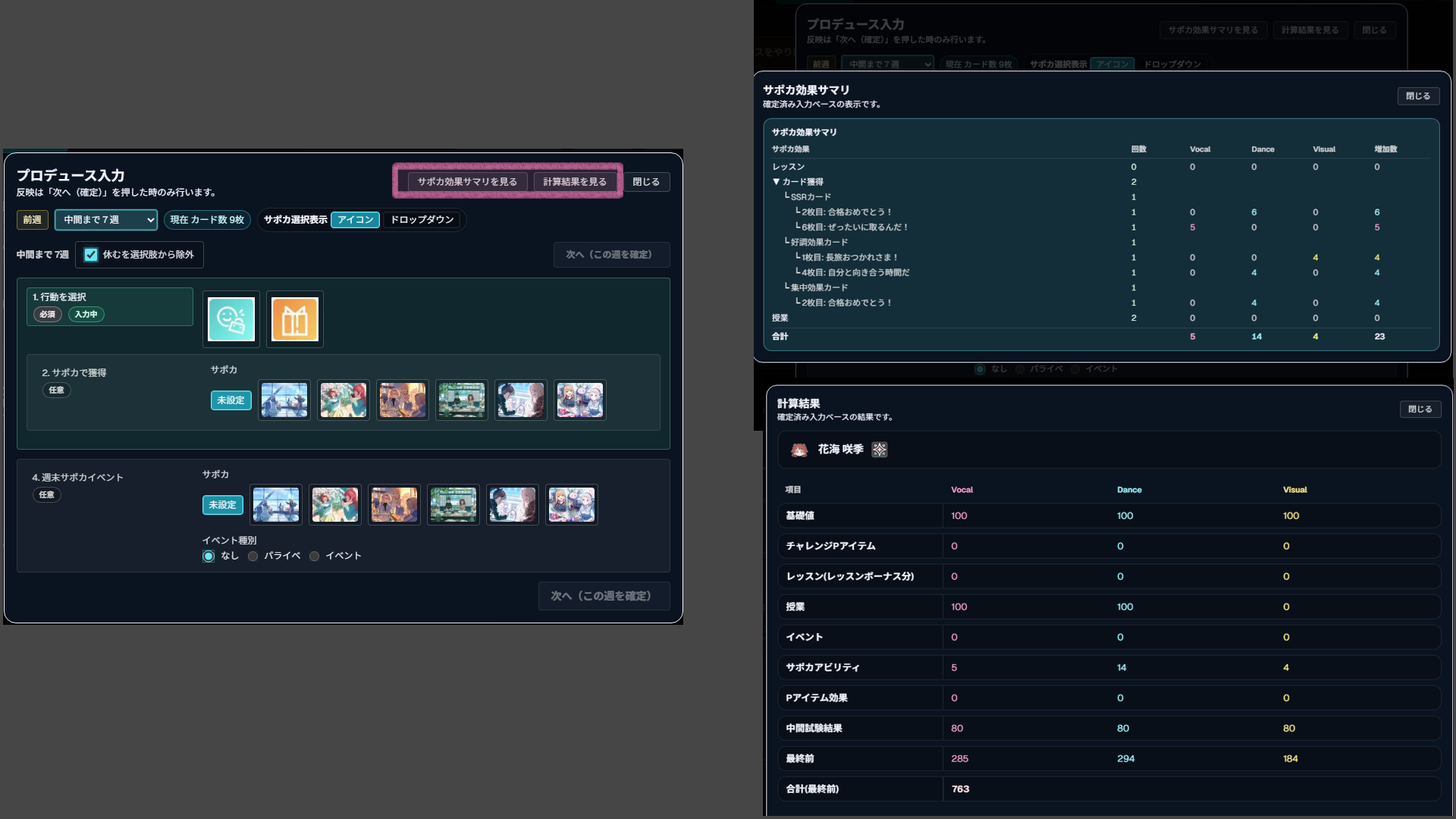Open the week dropdown in the background dialog

(x=887, y=64)
